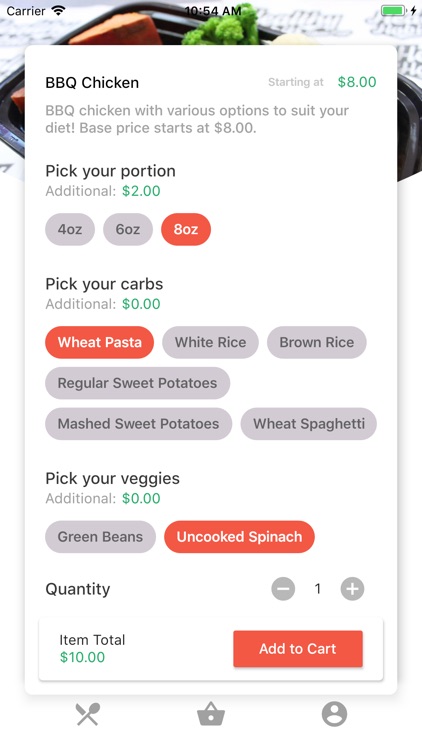Screen dimensions: 422x750
Task: Tap the Wi-Fi icon in status bar
Action: pyautogui.click(x=58, y=10)
